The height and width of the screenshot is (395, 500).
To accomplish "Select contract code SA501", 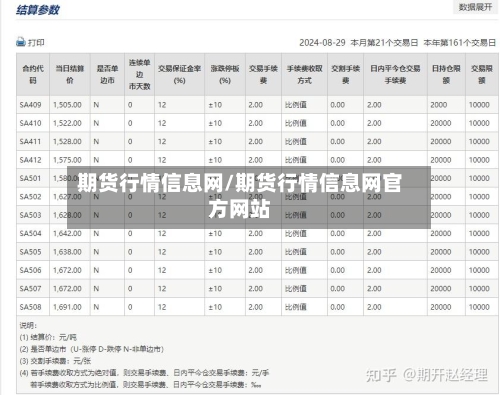I will click(x=30, y=178).
